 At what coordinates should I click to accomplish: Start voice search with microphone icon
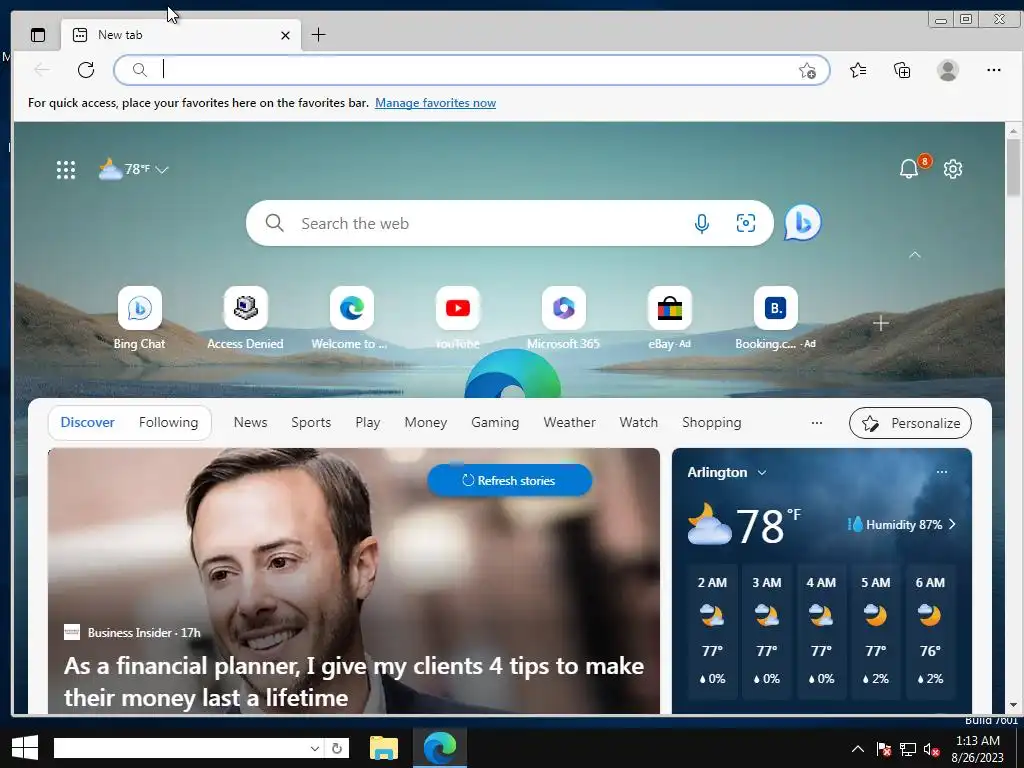702,223
